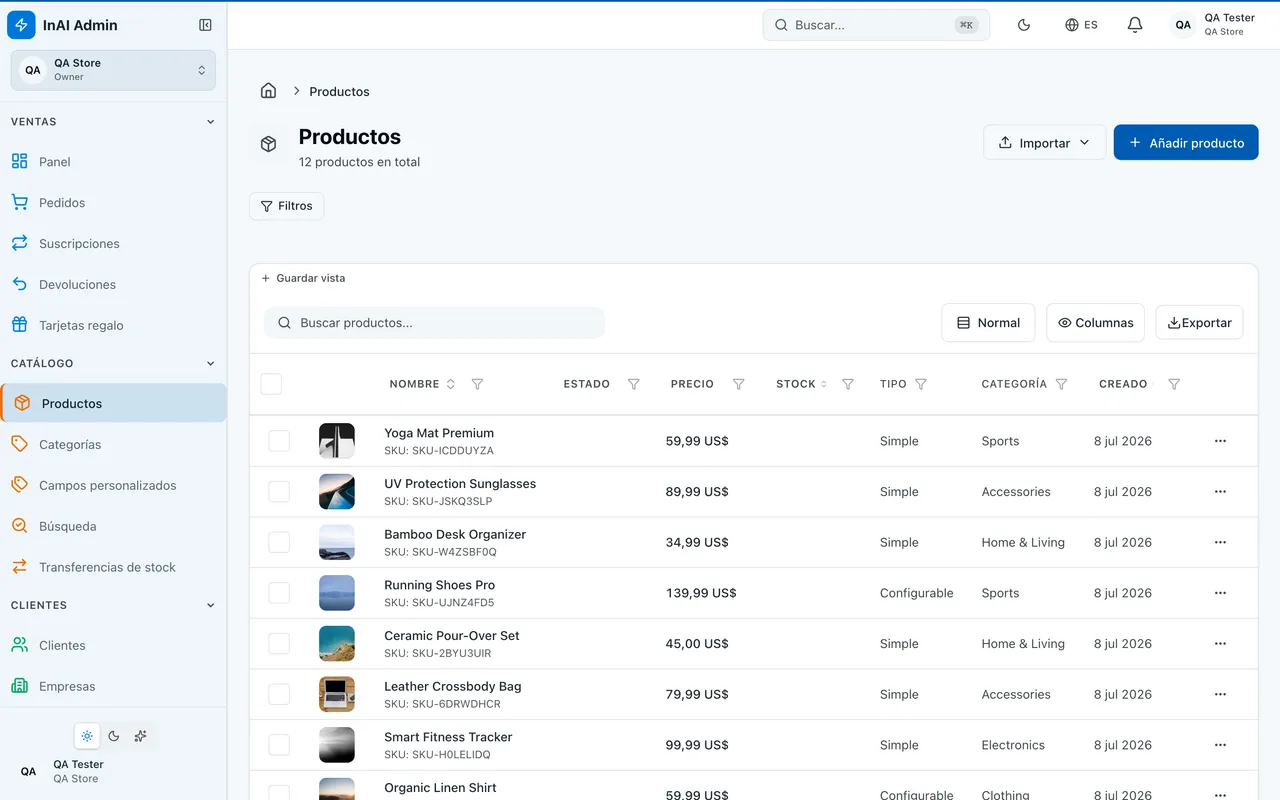Open Campos personalizados
Screen dimensions: 1280x800
click(113, 486)
